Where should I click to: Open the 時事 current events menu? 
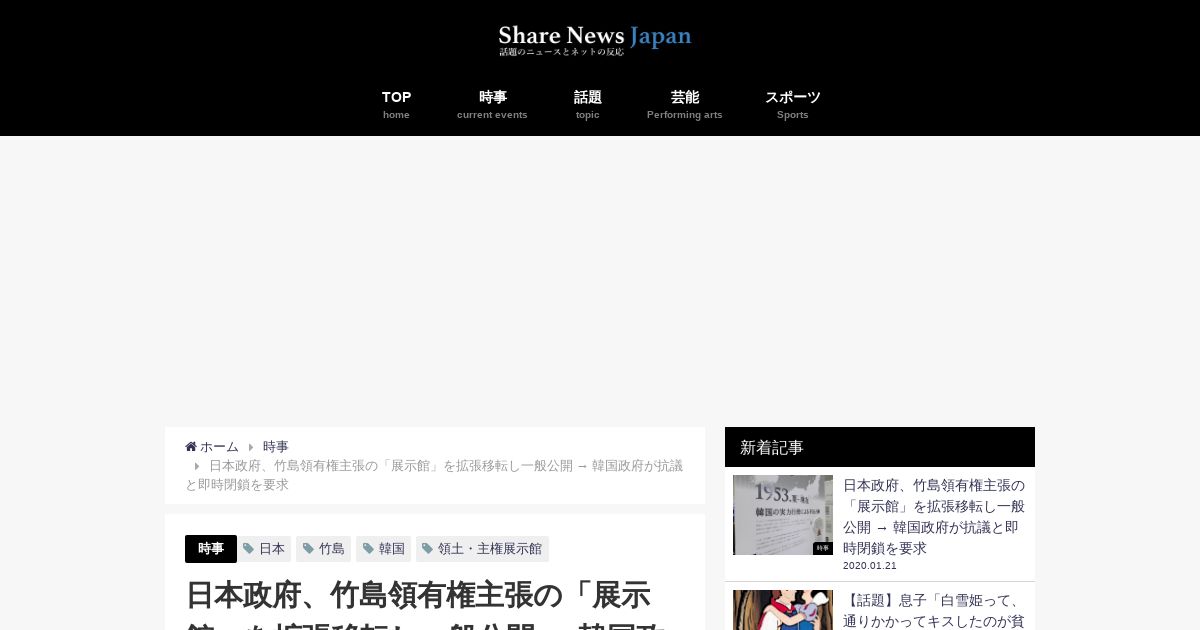coord(492,105)
